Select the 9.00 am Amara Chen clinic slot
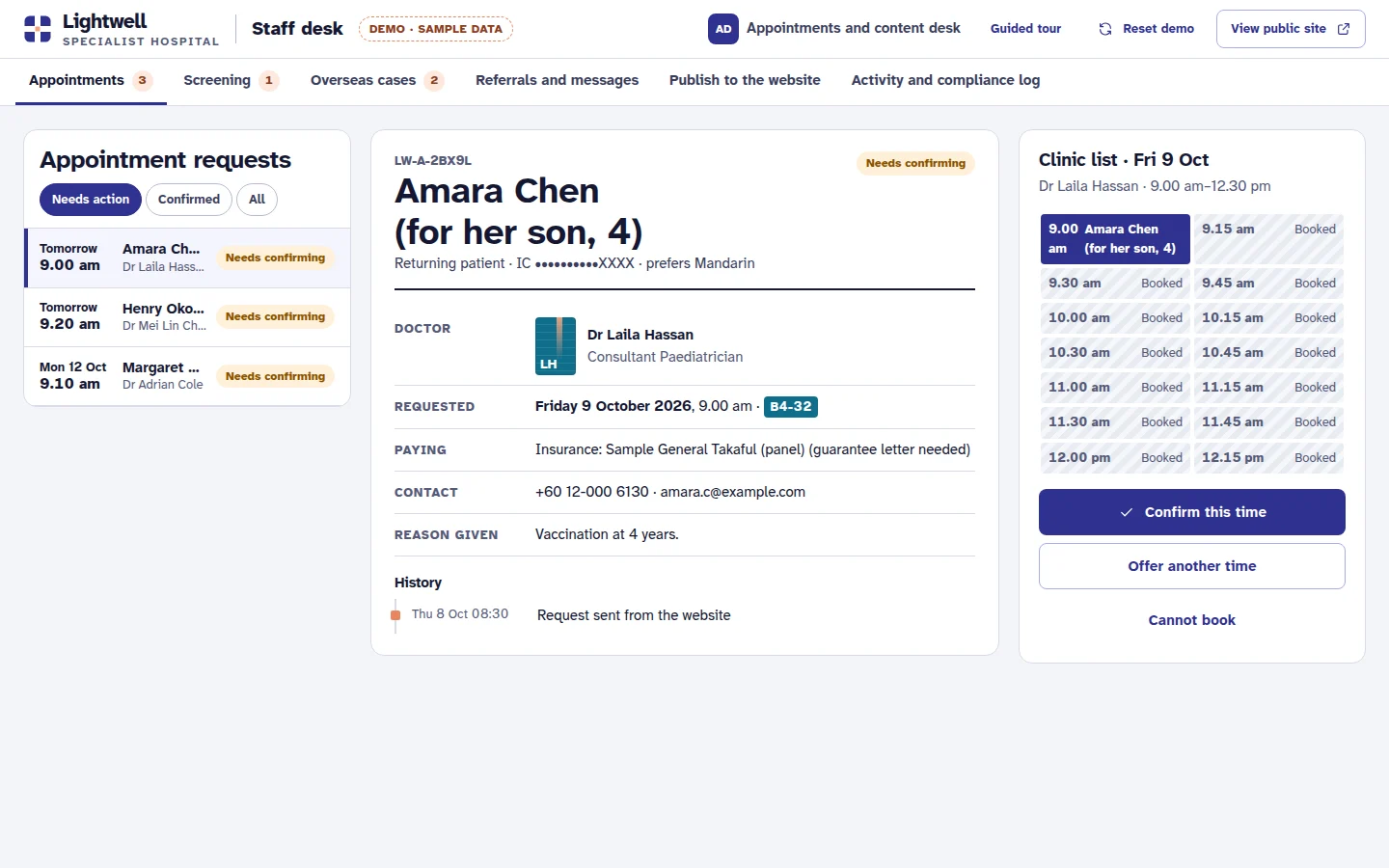This screenshot has height=868, width=1389. (1115, 238)
